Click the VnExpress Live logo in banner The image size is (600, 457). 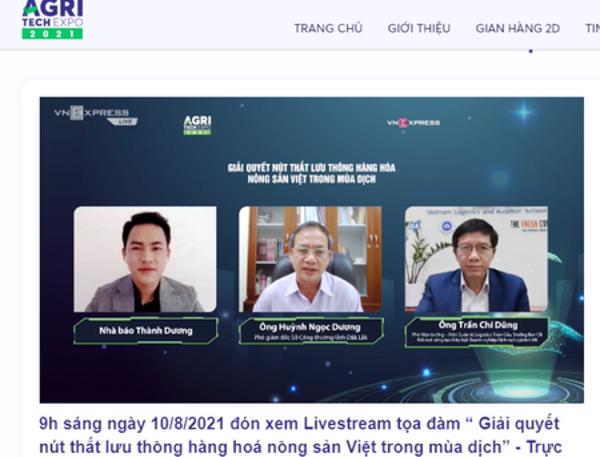pos(96,116)
